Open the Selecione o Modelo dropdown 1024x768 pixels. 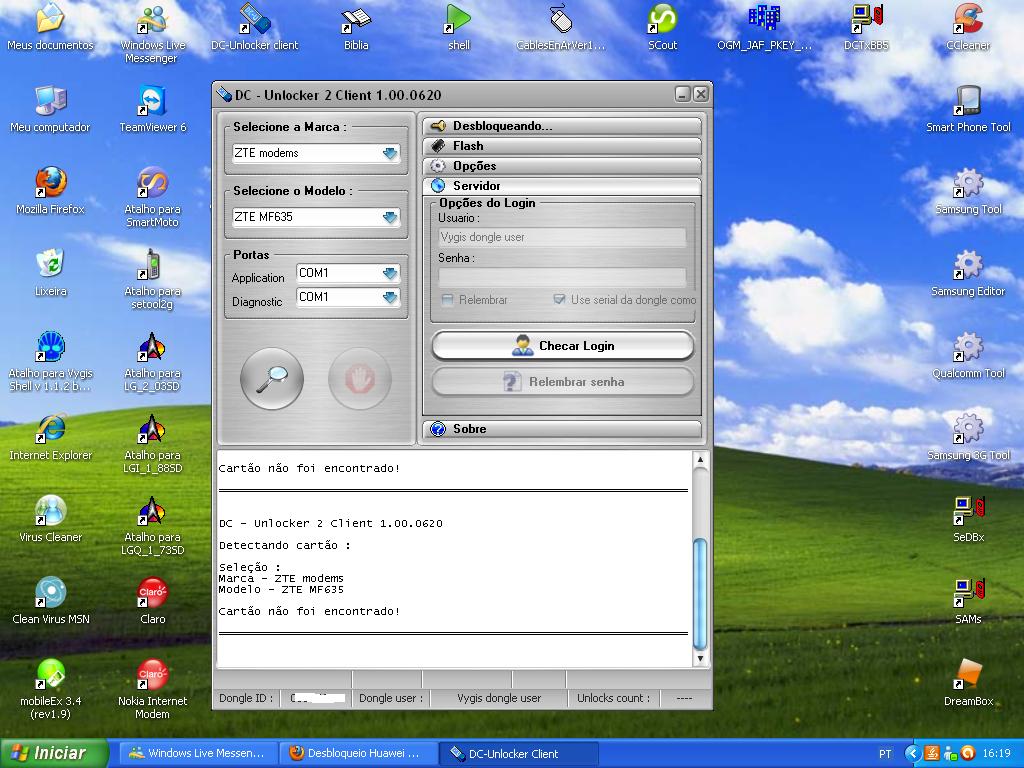(x=390, y=217)
